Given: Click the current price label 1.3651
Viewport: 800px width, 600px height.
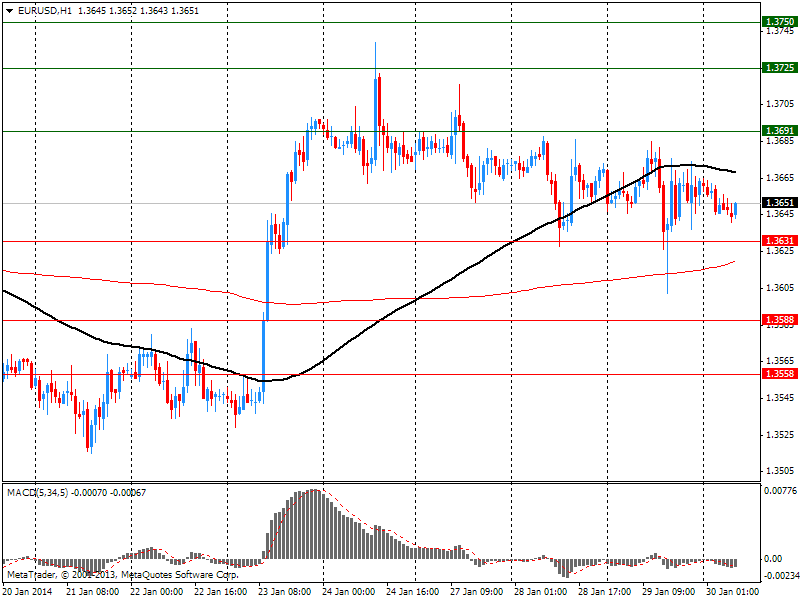Looking at the screenshot, I should [780, 203].
